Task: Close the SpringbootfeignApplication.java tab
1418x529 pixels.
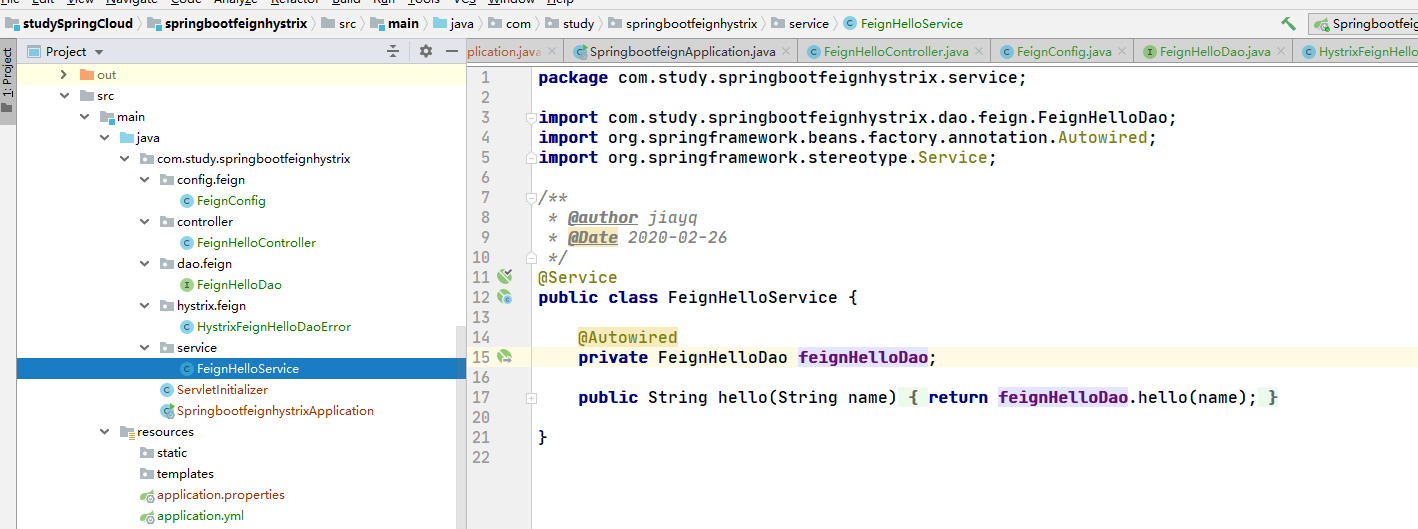Action: click(785, 51)
